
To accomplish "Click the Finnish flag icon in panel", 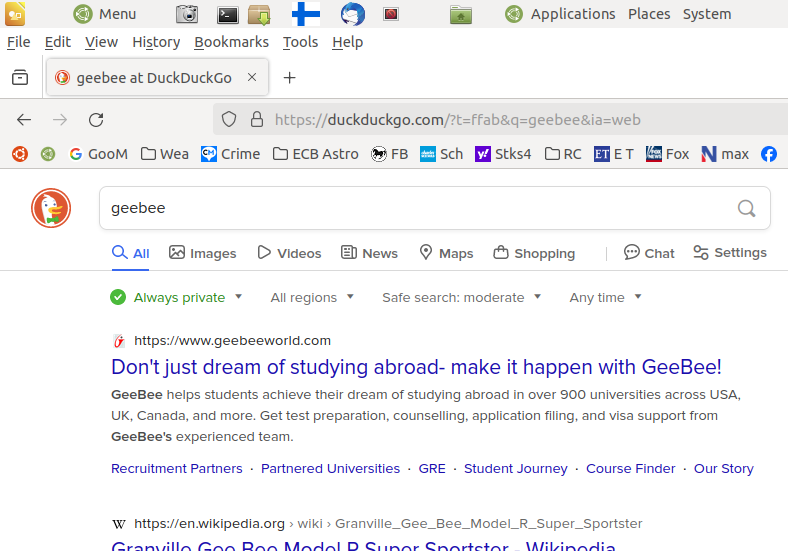I will (306, 14).
